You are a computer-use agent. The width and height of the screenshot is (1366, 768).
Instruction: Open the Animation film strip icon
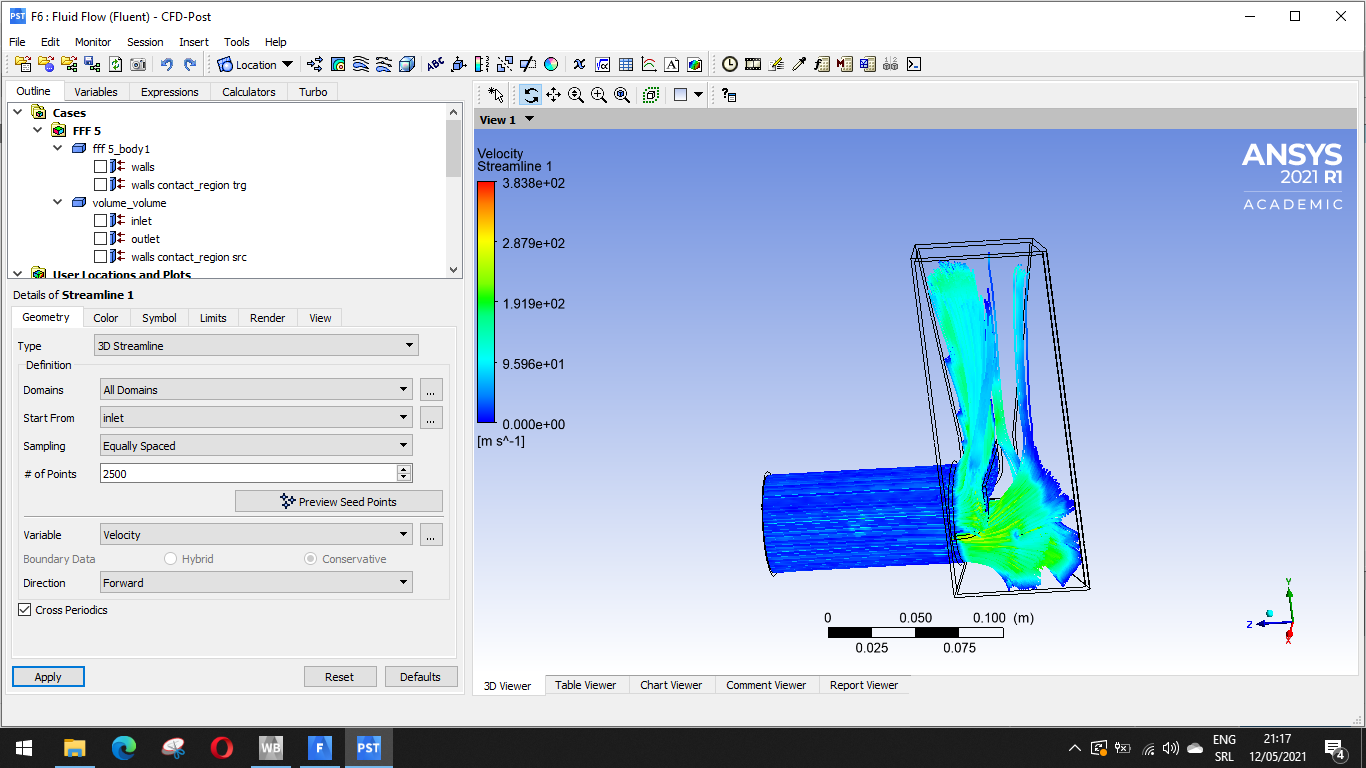click(753, 64)
